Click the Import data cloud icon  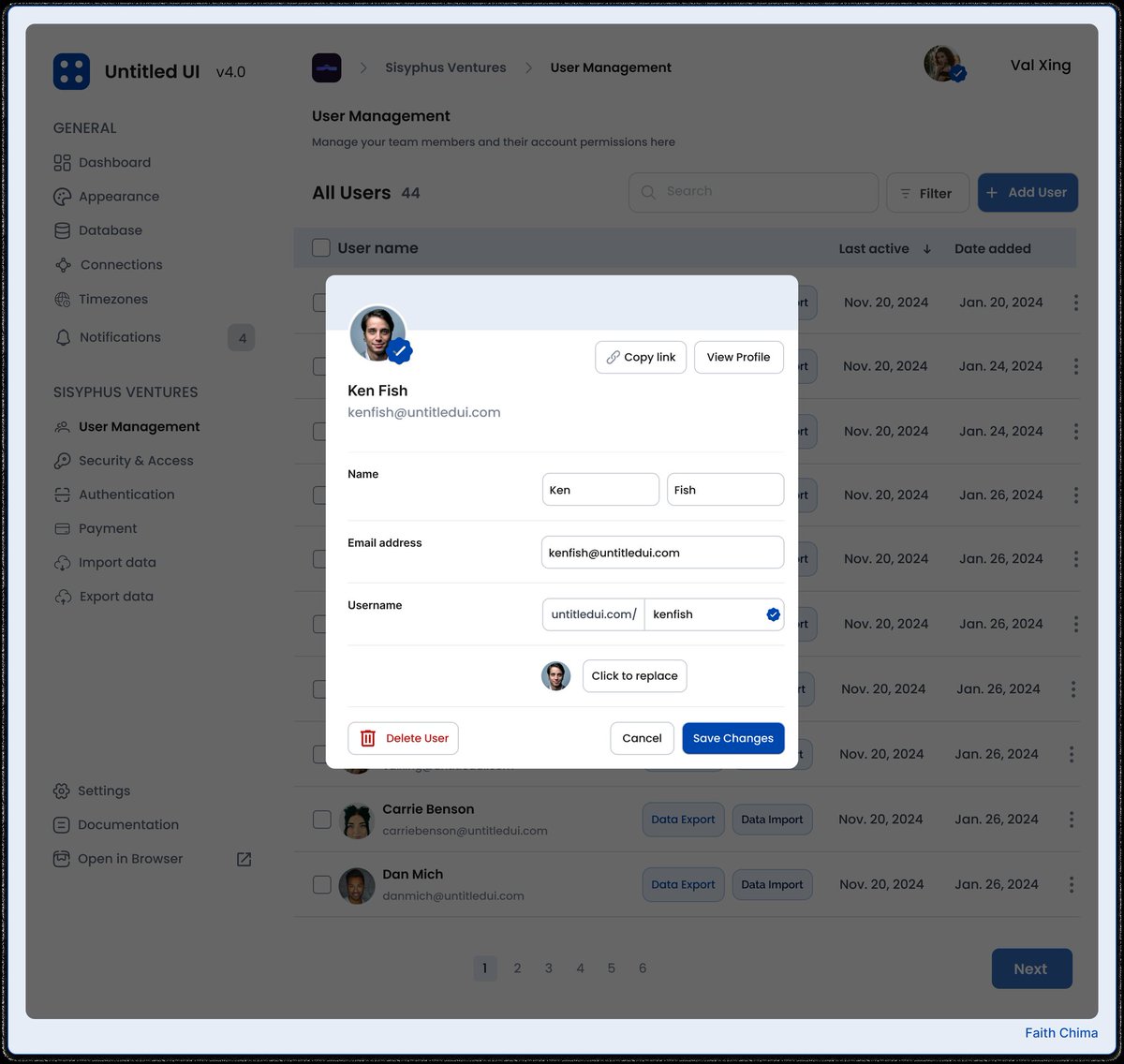[62, 563]
